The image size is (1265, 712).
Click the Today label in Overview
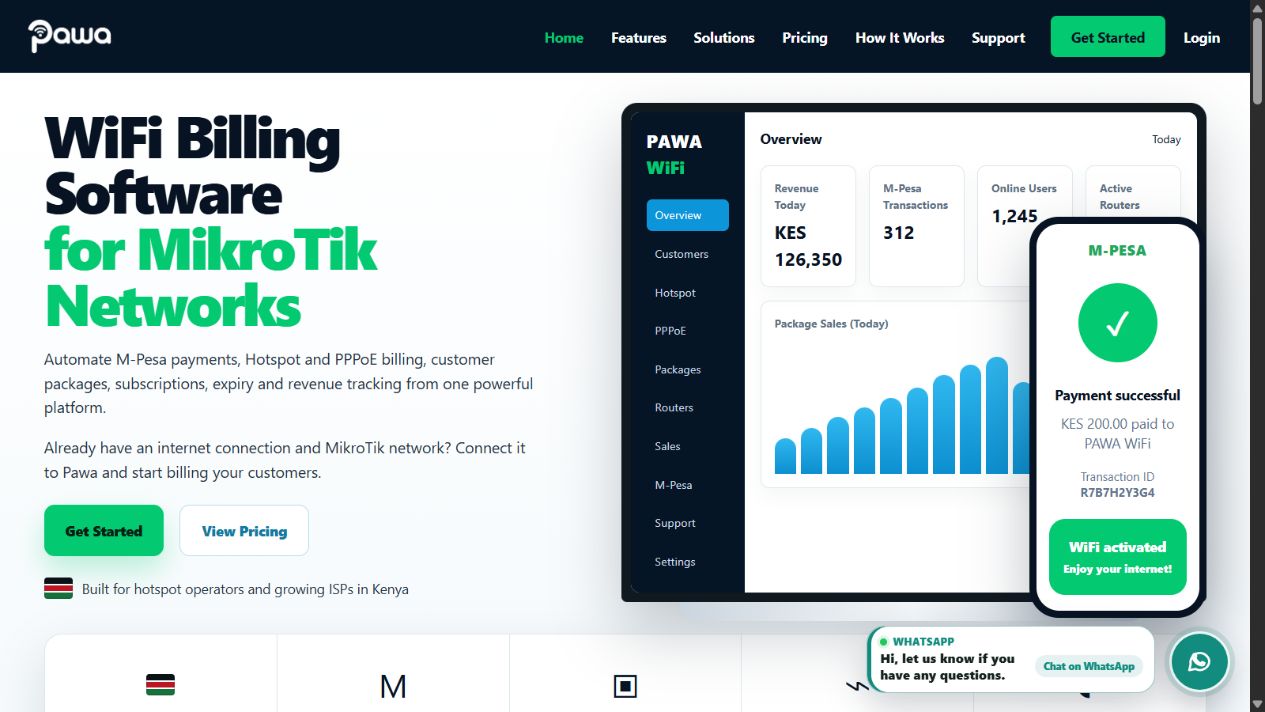1166,140
